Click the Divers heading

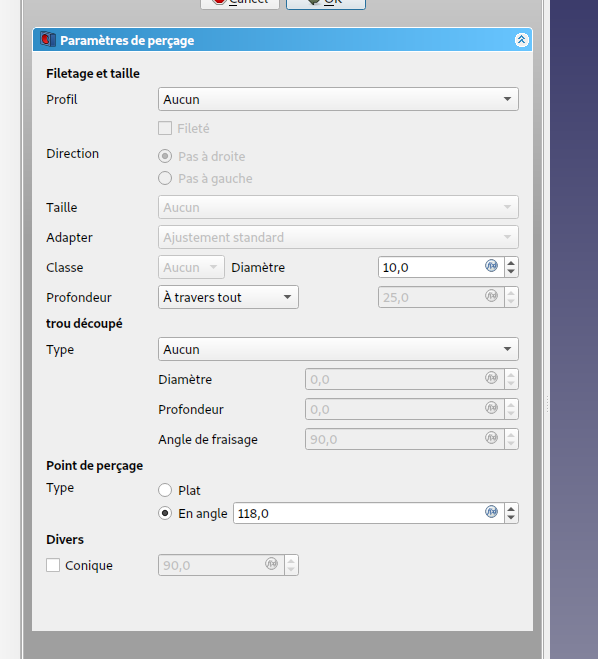65,539
